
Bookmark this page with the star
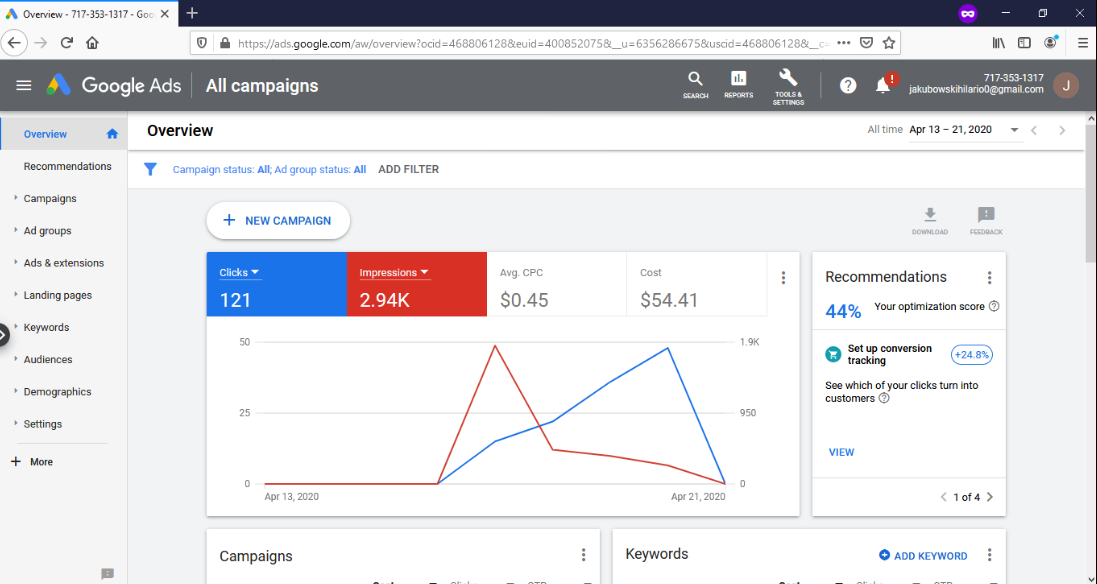[x=889, y=43]
